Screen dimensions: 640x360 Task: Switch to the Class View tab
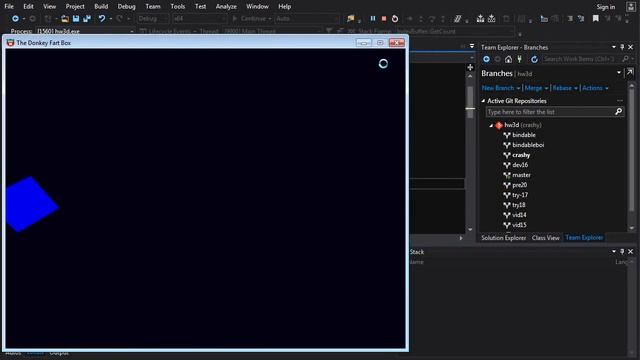pos(545,238)
